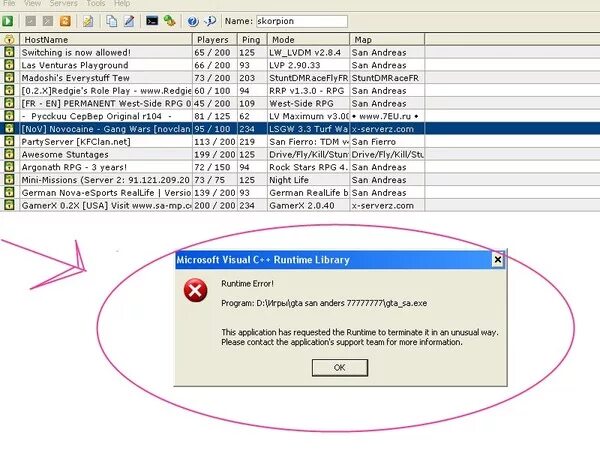This screenshot has height=450, width=600.
Task: Click lock icon for Awesome Stuntages
Action: [9, 154]
